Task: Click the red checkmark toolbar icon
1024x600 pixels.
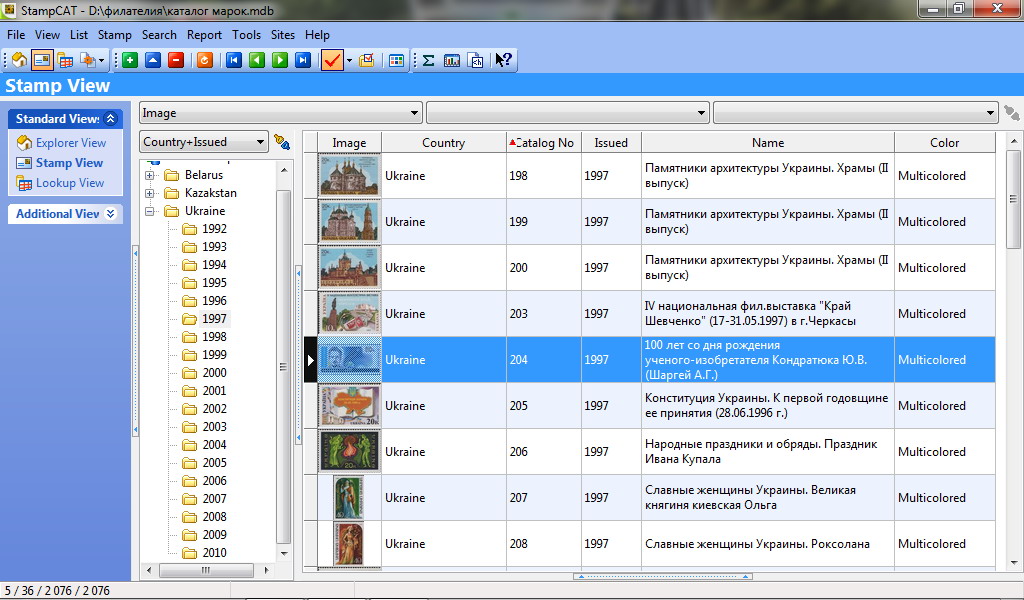Action: [332, 60]
